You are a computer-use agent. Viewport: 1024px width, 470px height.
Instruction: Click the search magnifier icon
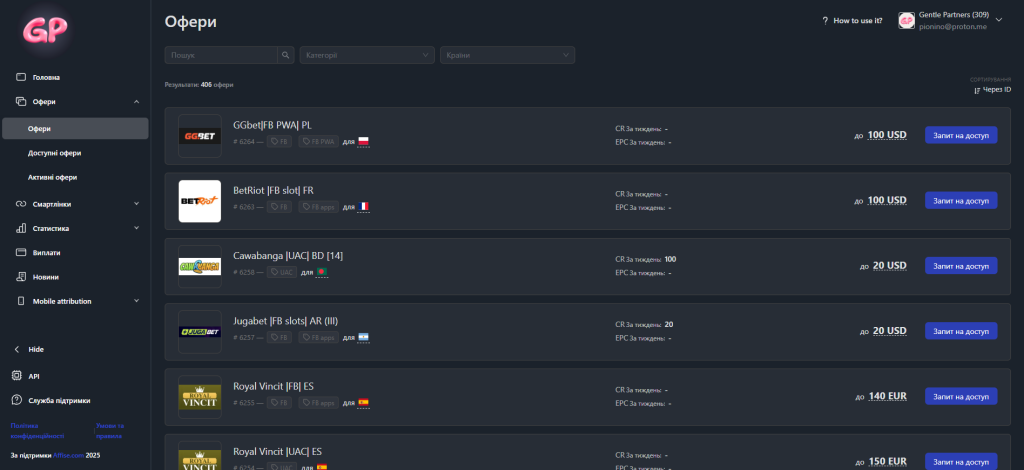(x=286, y=55)
